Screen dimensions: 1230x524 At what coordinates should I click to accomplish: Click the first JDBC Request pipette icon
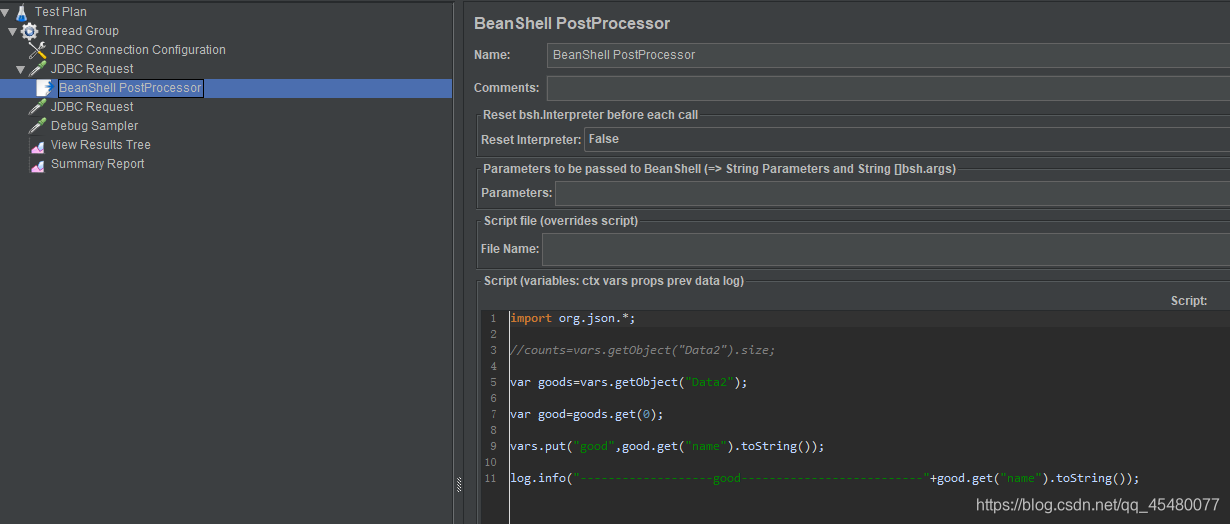(38, 69)
